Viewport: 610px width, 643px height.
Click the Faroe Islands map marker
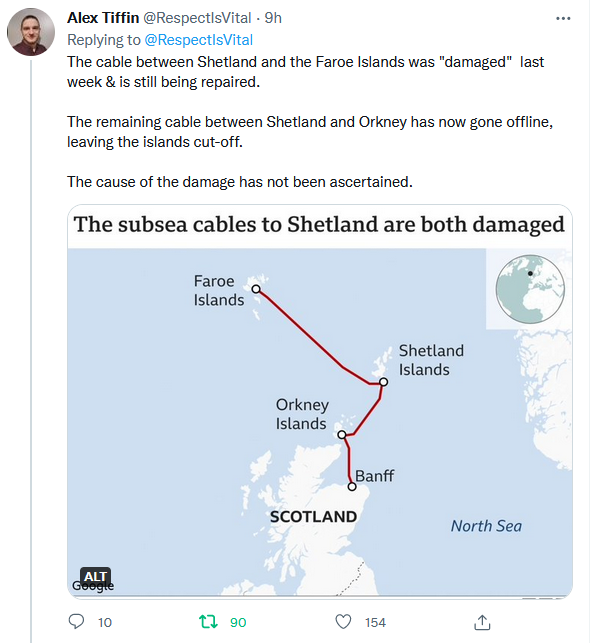[x=256, y=289]
